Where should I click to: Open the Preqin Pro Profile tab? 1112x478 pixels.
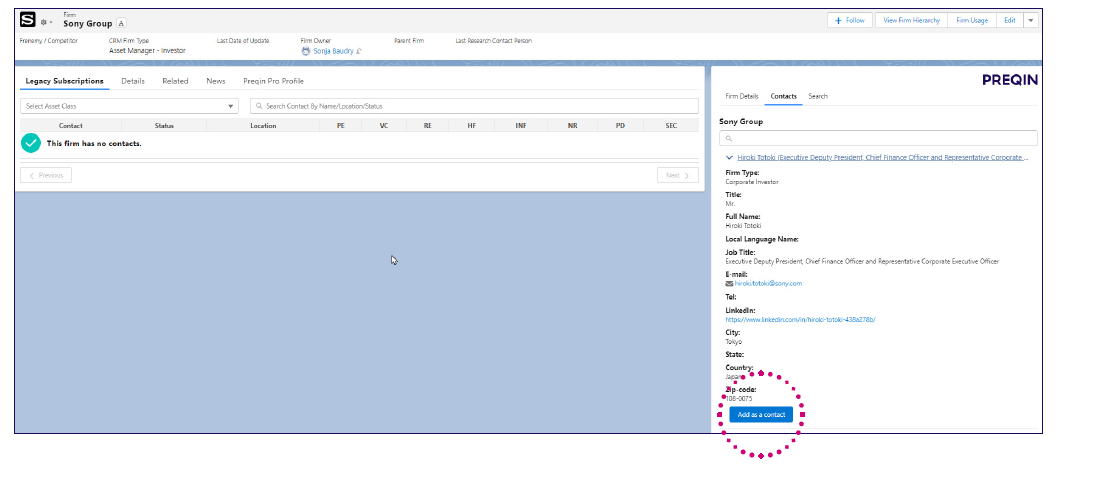click(273, 81)
